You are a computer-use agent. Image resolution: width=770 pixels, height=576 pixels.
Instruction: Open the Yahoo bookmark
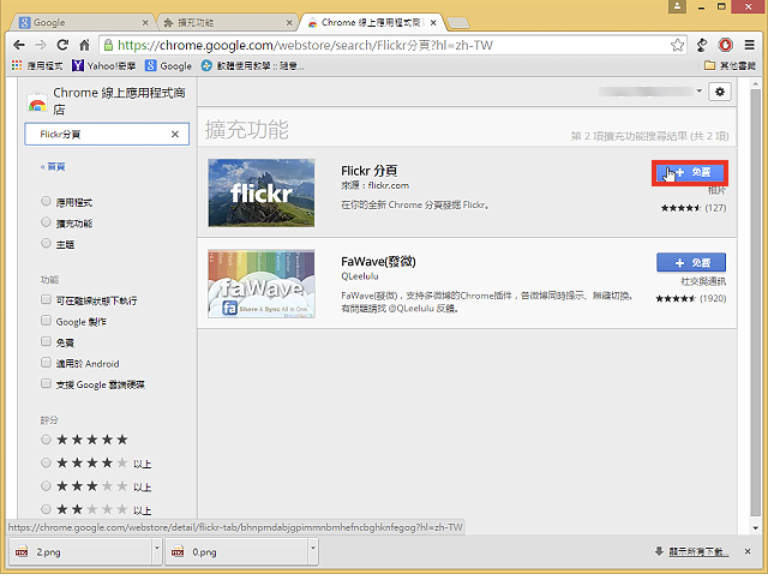click(x=104, y=65)
